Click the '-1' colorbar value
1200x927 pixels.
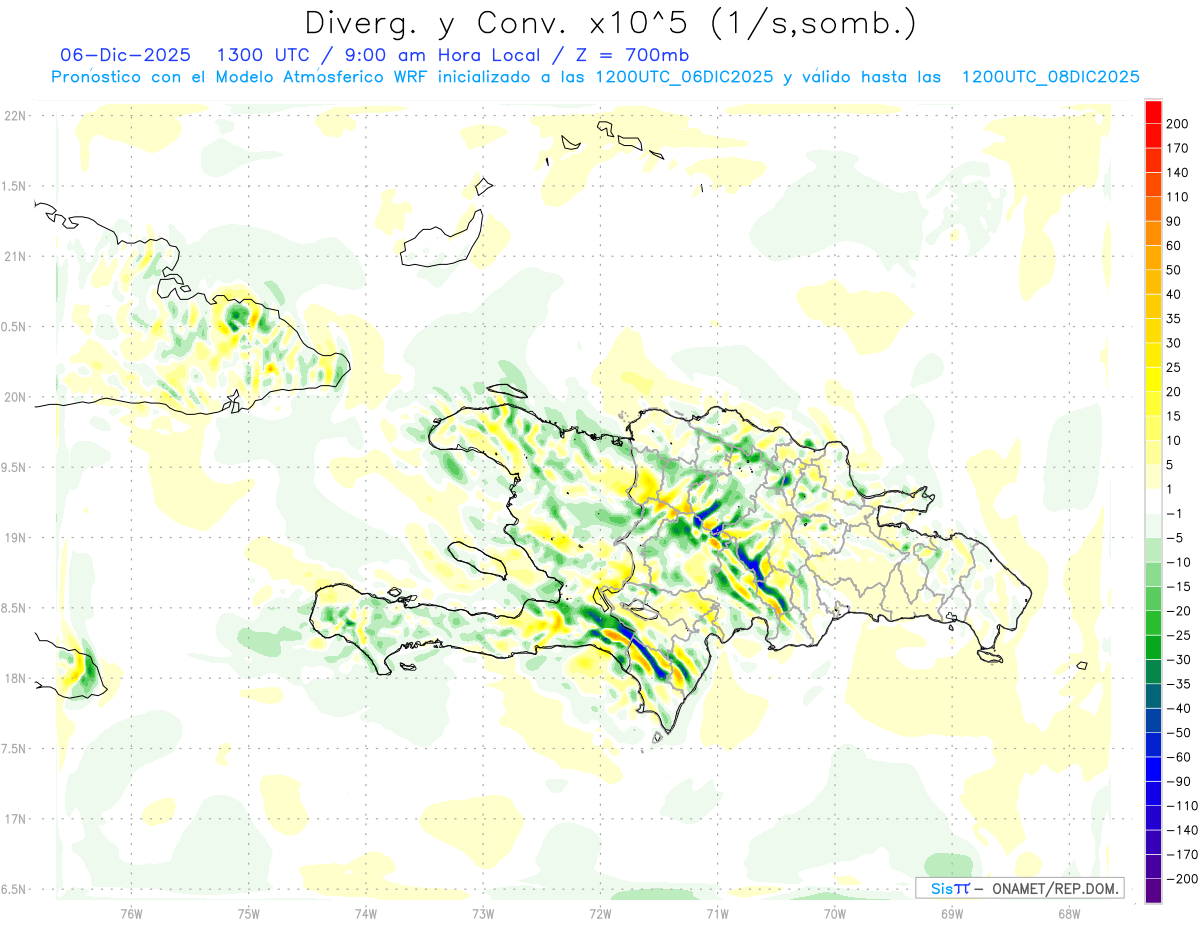coord(1176,513)
